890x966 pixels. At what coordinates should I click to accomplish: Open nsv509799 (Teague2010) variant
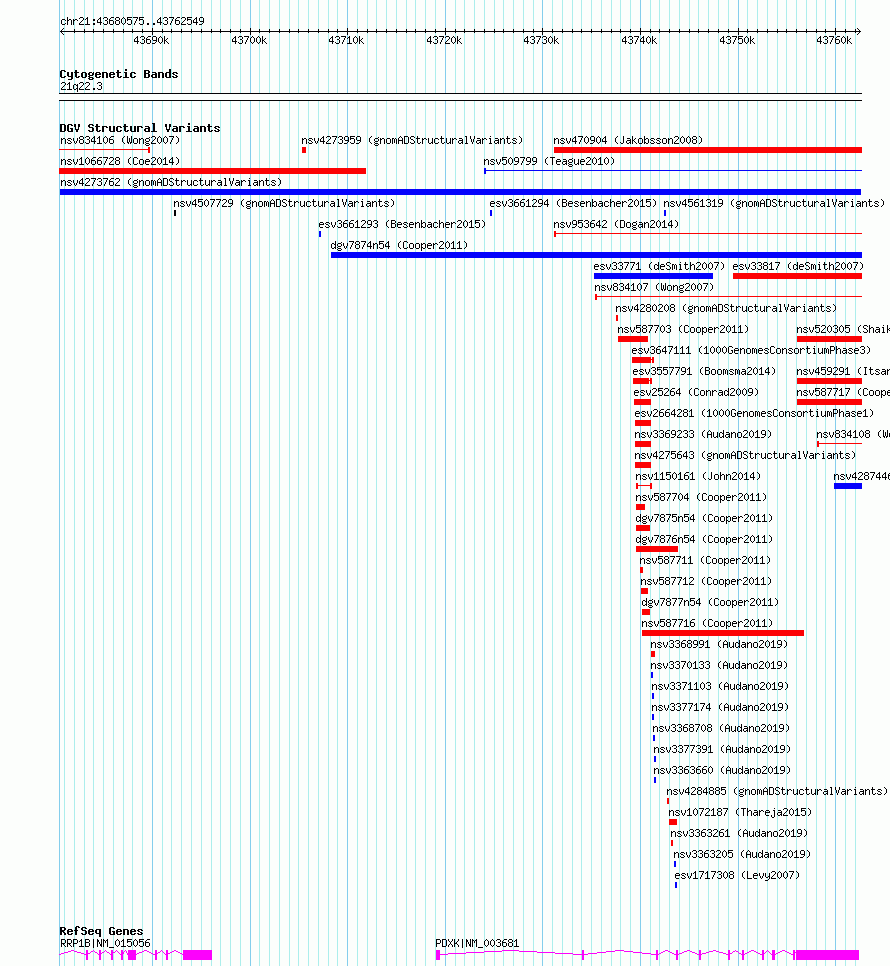549,161
